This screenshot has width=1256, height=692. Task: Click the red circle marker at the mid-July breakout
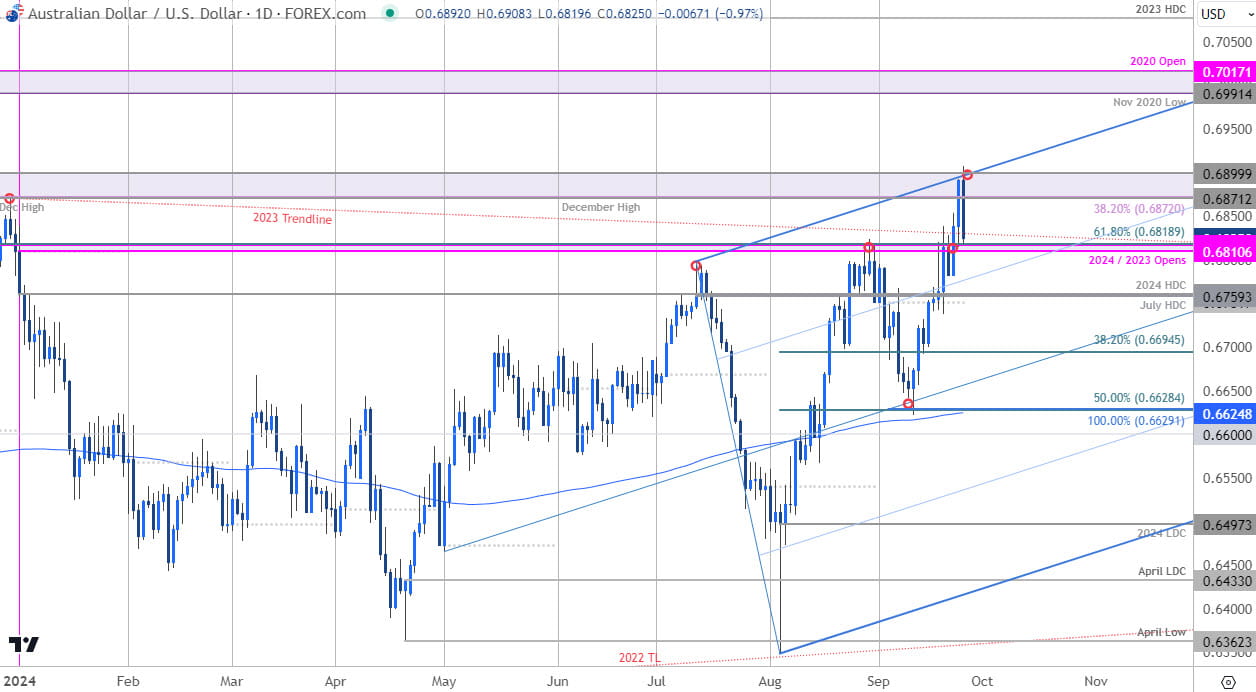pos(696,266)
